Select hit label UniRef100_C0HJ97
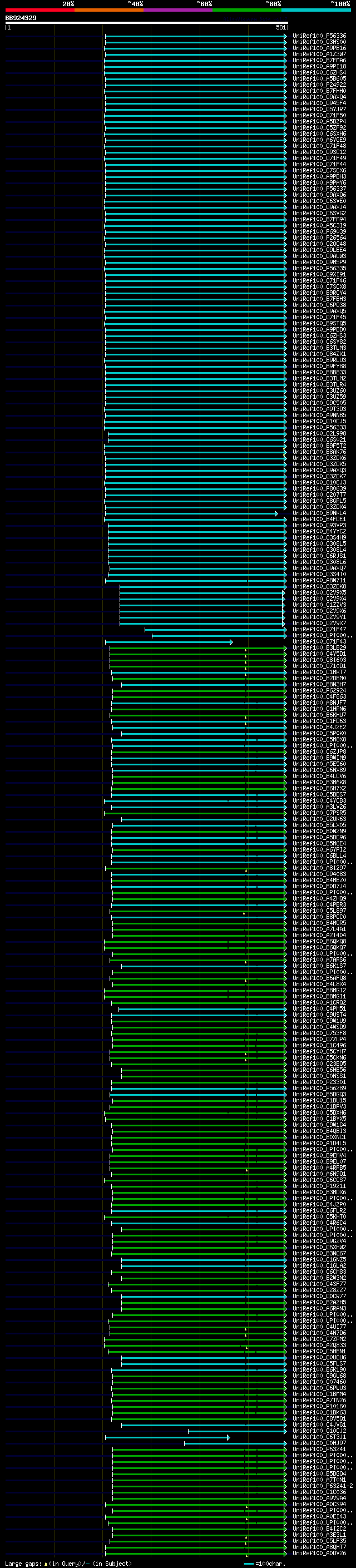The height and width of the screenshot is (1568, 356). click(319, 1444)
